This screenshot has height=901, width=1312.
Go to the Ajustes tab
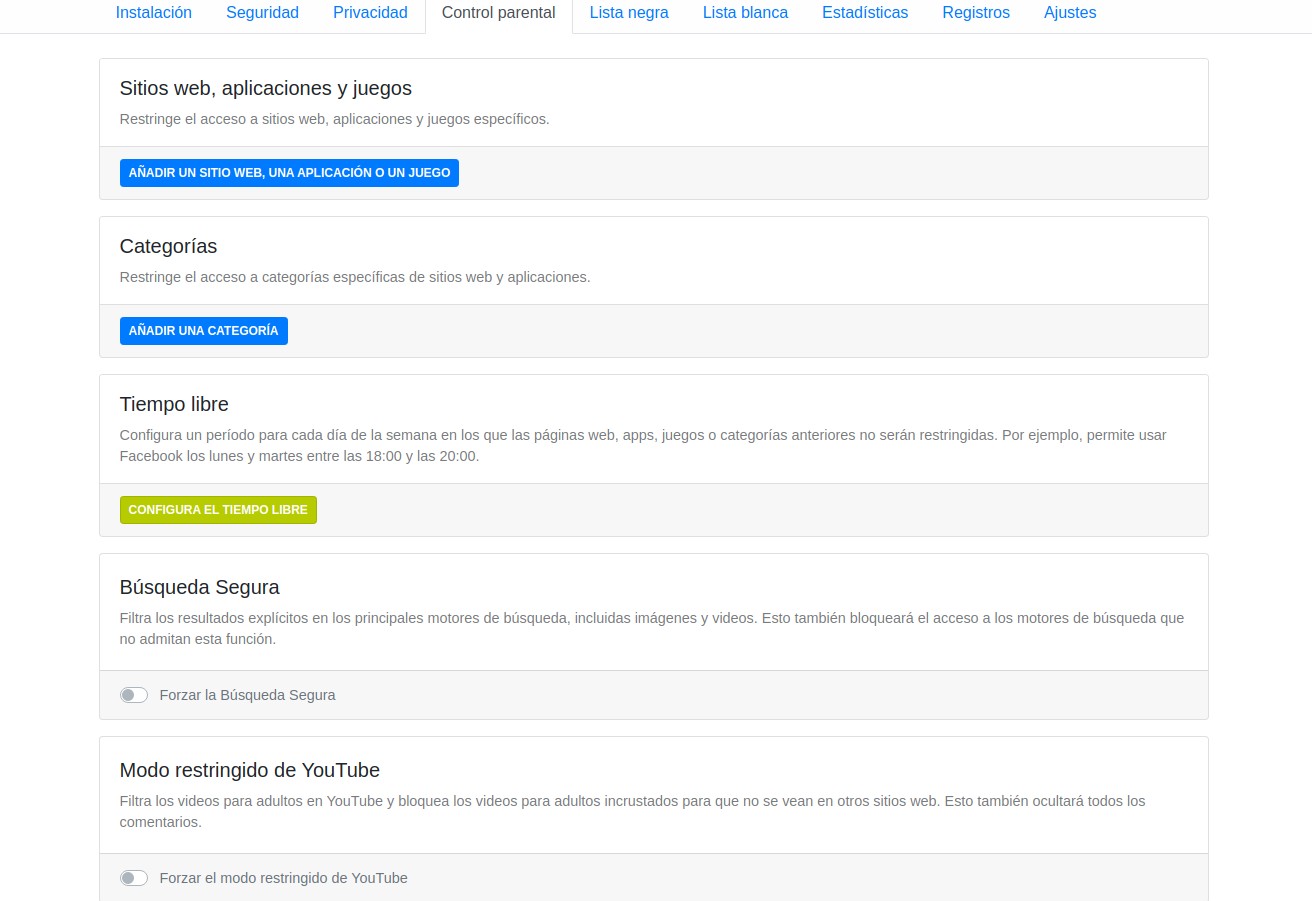point(1069,13)
